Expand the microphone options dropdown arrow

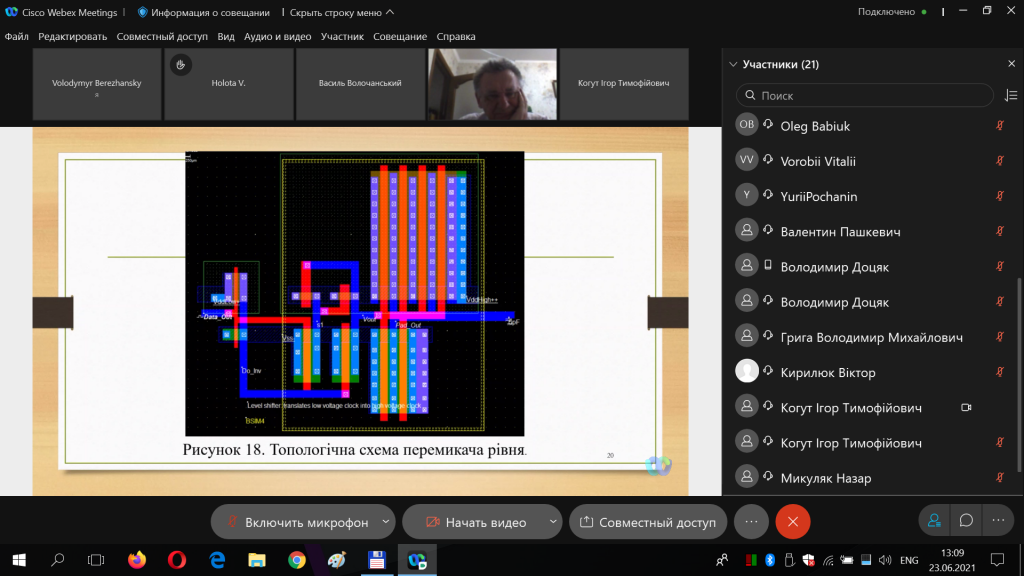384,522
